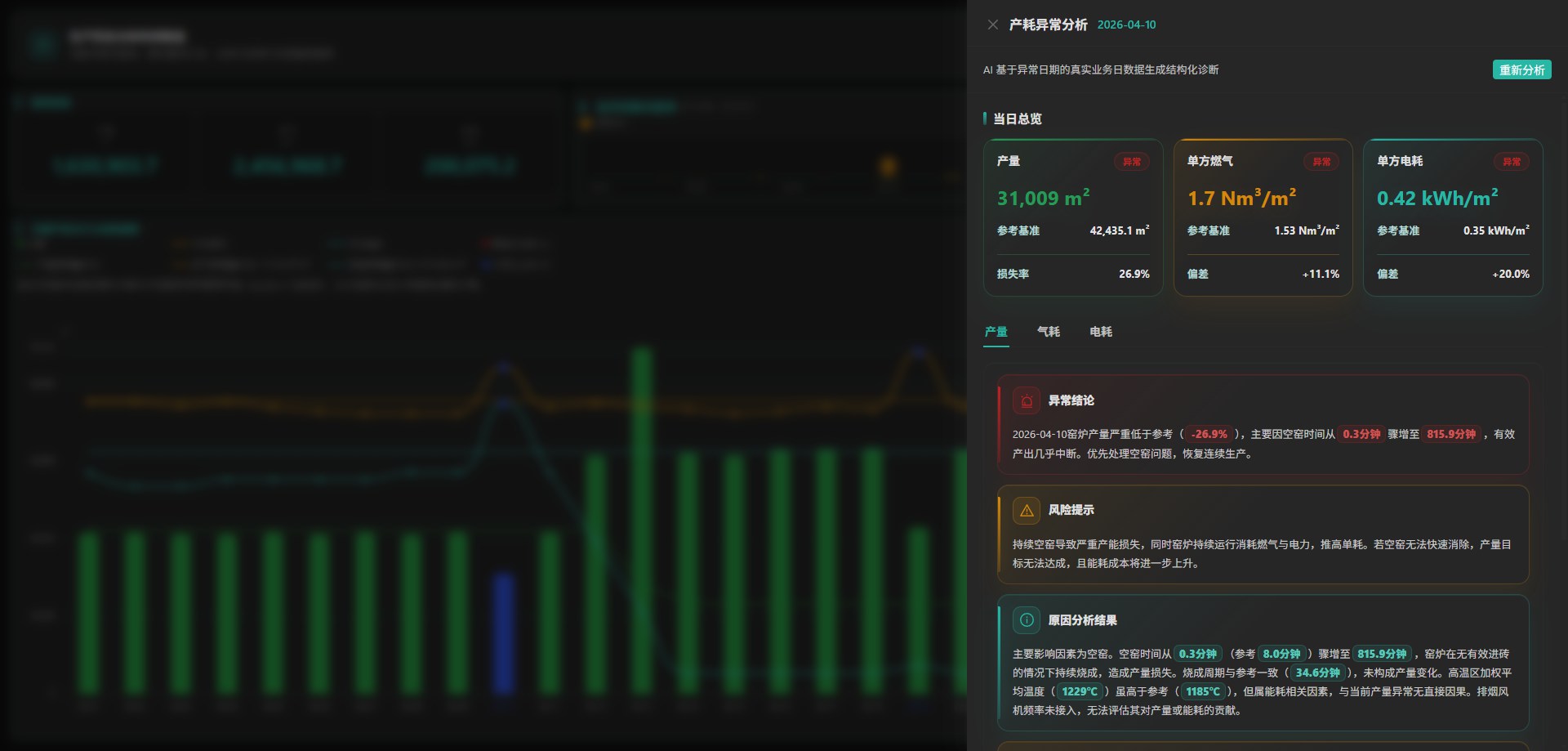
Task: Click the warning triangle icon beside 风险提示
Action: (1027, 510)
